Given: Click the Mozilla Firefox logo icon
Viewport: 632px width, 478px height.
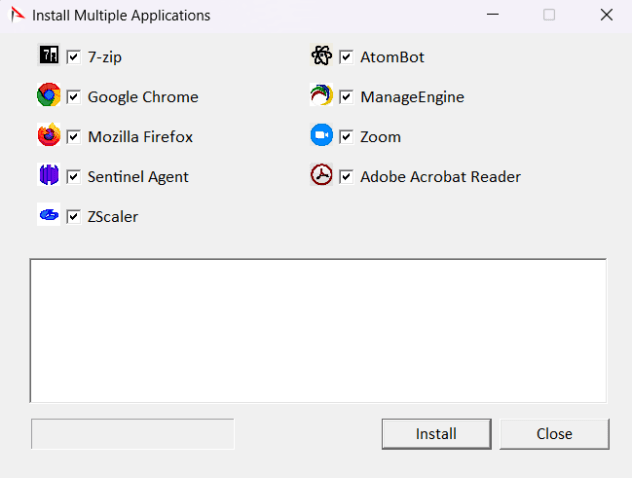Looking at the screenshot, I should (49, 136).
